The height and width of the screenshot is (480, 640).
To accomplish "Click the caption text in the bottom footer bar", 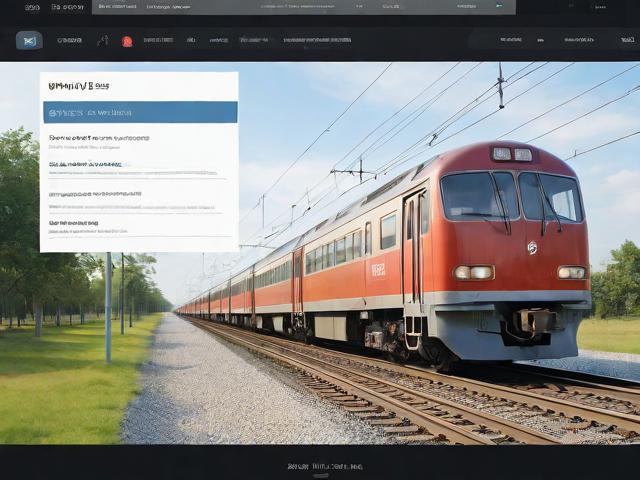I will point(324,466).
